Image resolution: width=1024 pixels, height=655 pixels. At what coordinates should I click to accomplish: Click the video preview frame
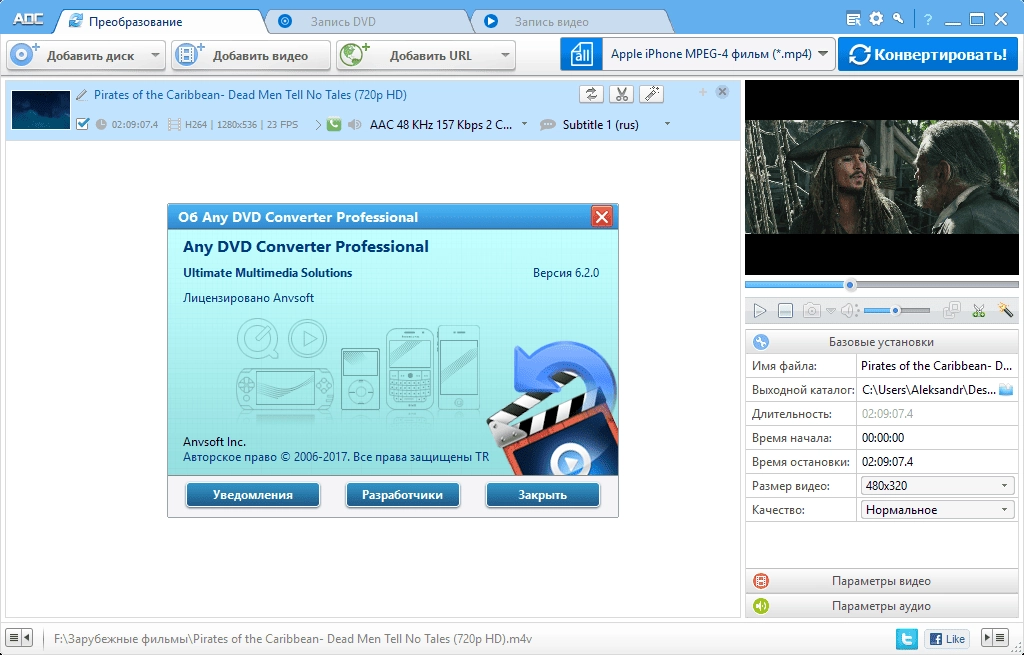click(882, 178)
